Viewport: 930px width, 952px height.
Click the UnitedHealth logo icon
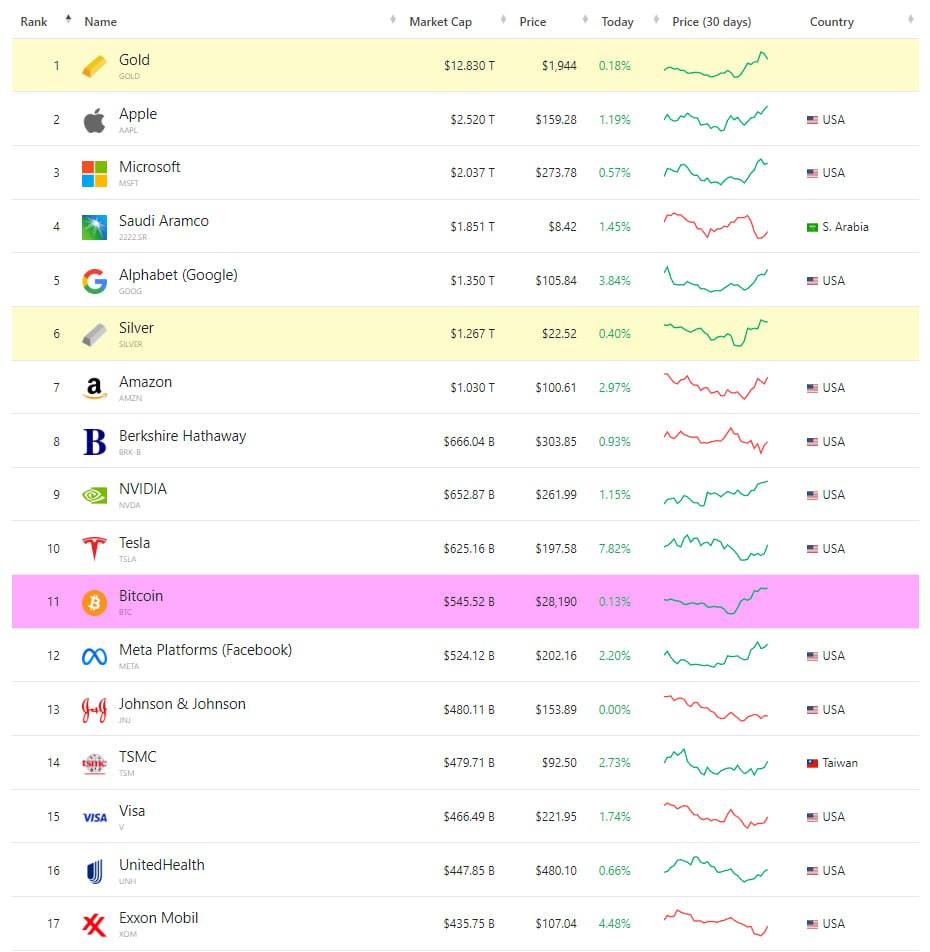tap(94, 871)
